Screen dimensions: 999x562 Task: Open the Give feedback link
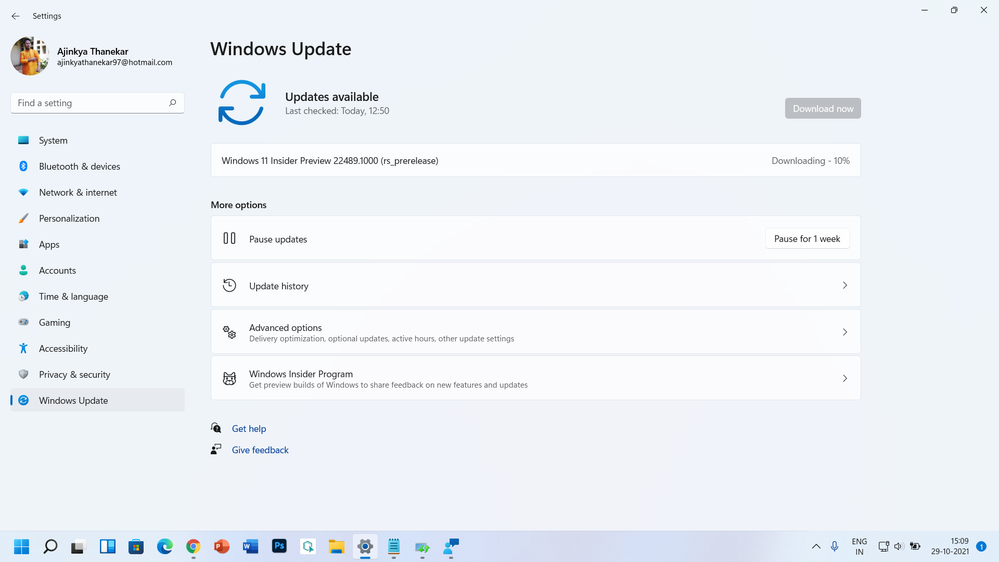[x=260, y=450]
